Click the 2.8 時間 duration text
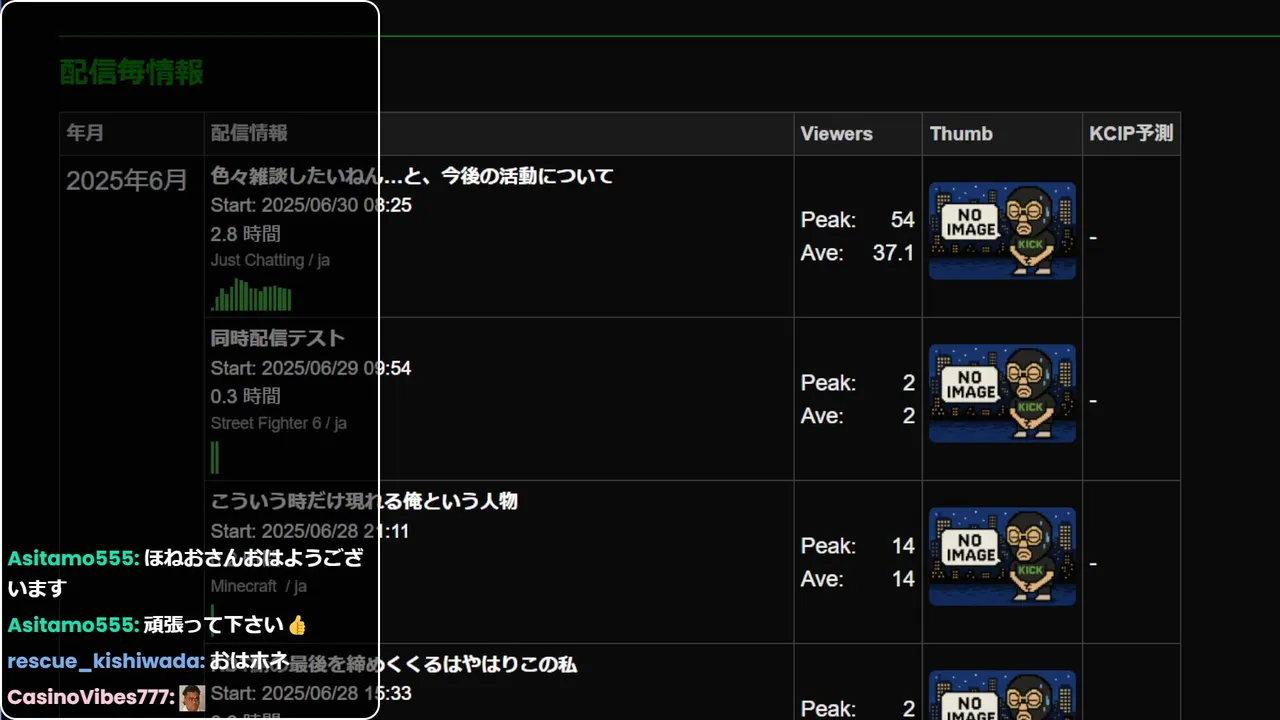 (246, 234)
